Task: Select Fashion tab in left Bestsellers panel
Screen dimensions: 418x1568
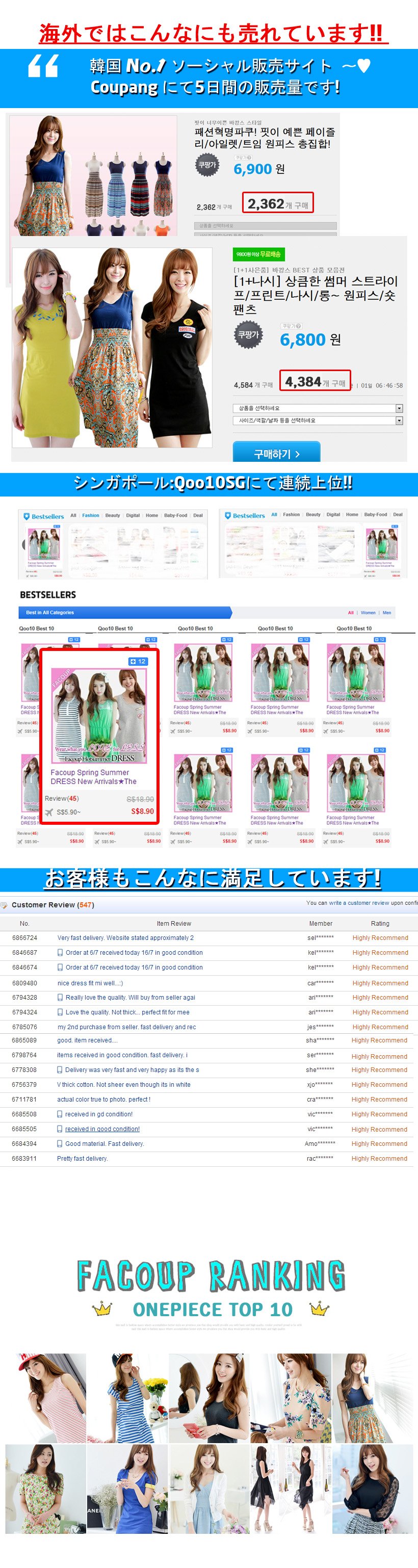Action: click(x=91, y=515)
